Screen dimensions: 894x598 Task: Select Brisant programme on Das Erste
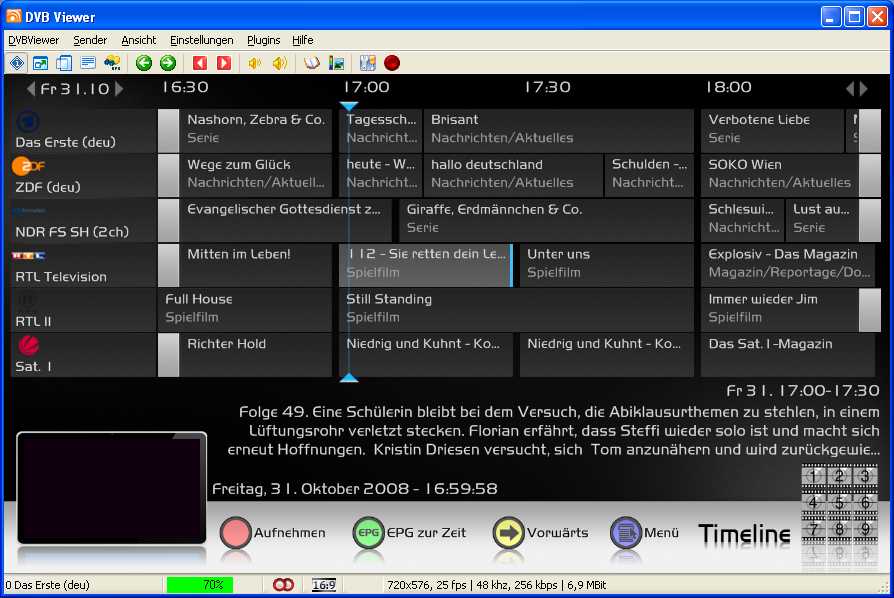(559, 131)
